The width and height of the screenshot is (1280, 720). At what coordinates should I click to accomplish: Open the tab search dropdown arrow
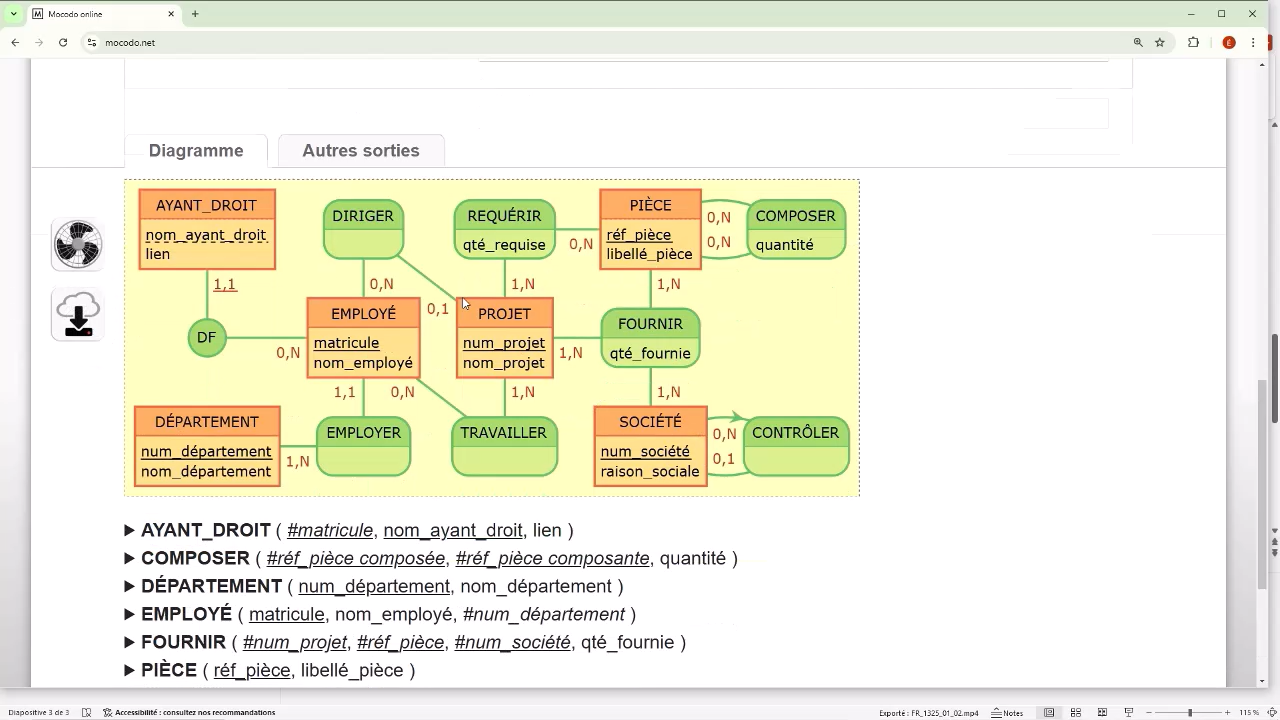[13, 14]
